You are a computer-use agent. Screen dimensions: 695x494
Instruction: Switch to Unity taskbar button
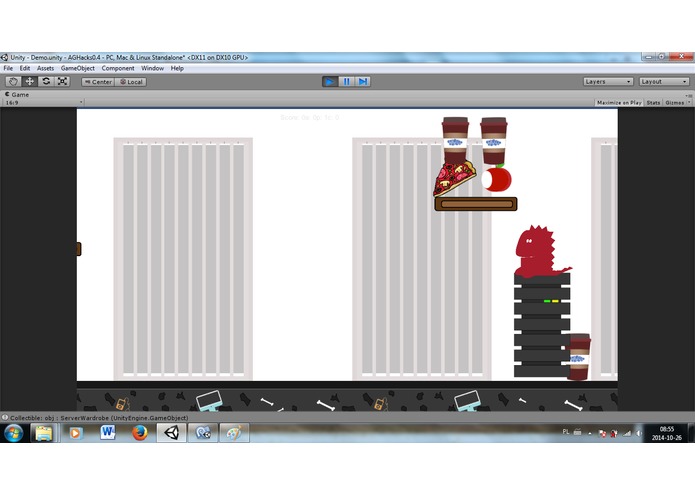[171, 433]
